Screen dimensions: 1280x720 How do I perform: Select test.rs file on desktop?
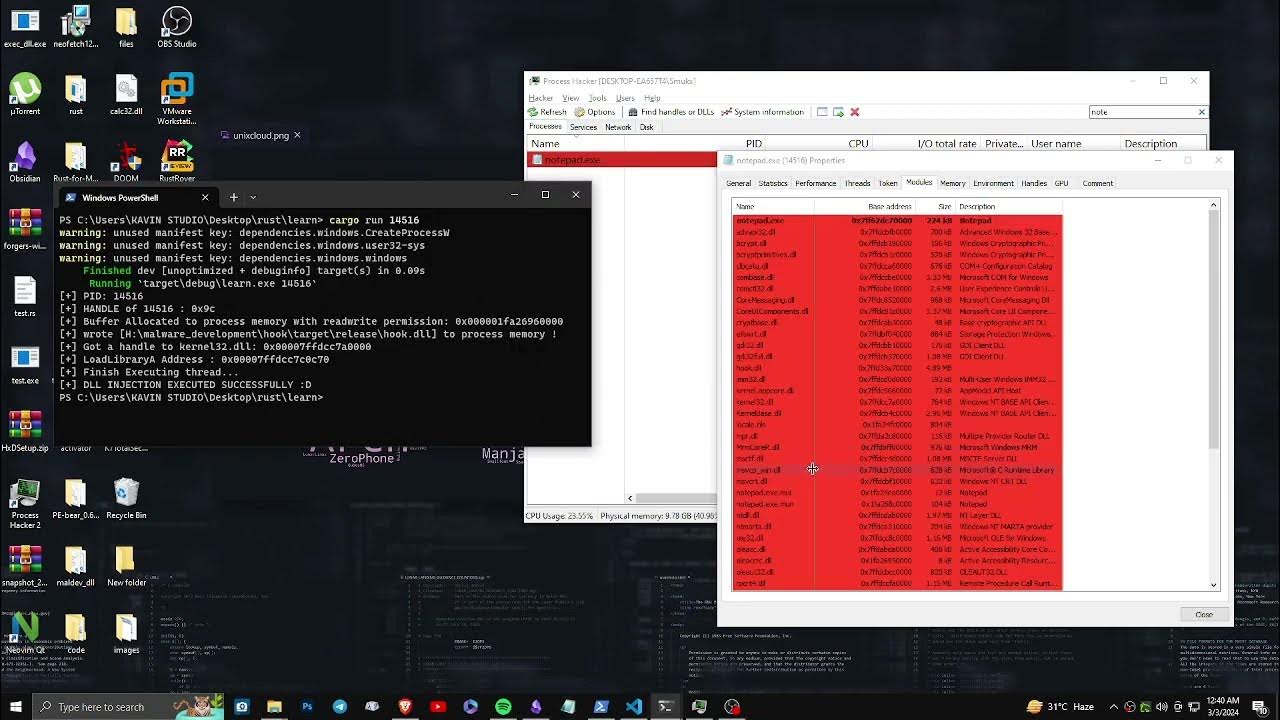click(25, 295)
